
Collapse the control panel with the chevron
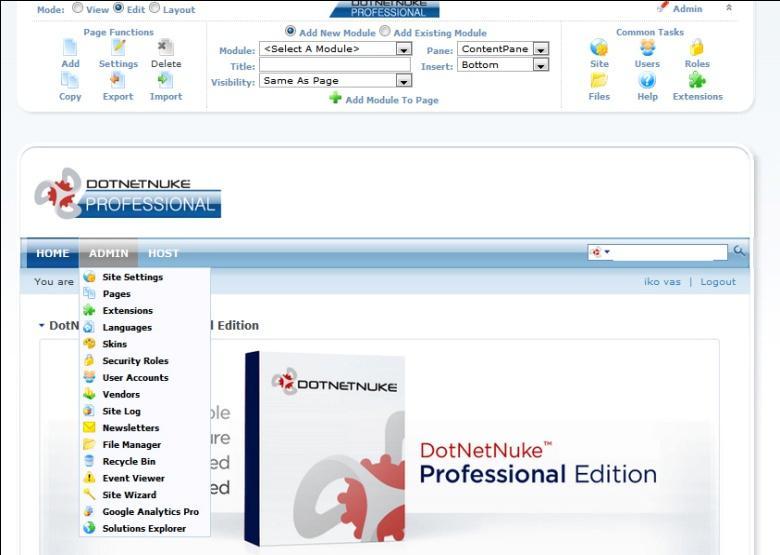click(729, 8)
